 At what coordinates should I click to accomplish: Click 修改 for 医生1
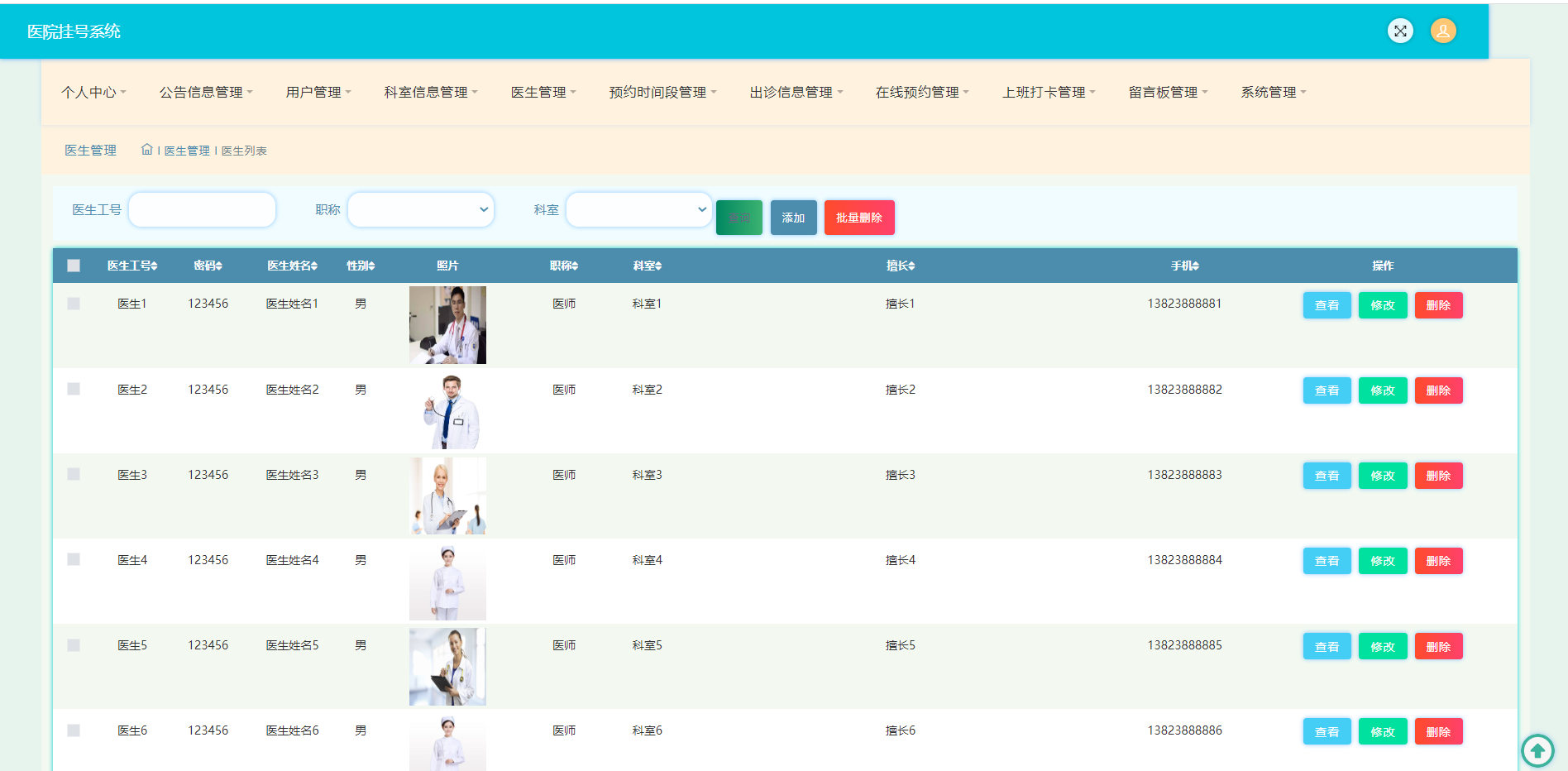pyautogui.click(x=1383, y=305)
